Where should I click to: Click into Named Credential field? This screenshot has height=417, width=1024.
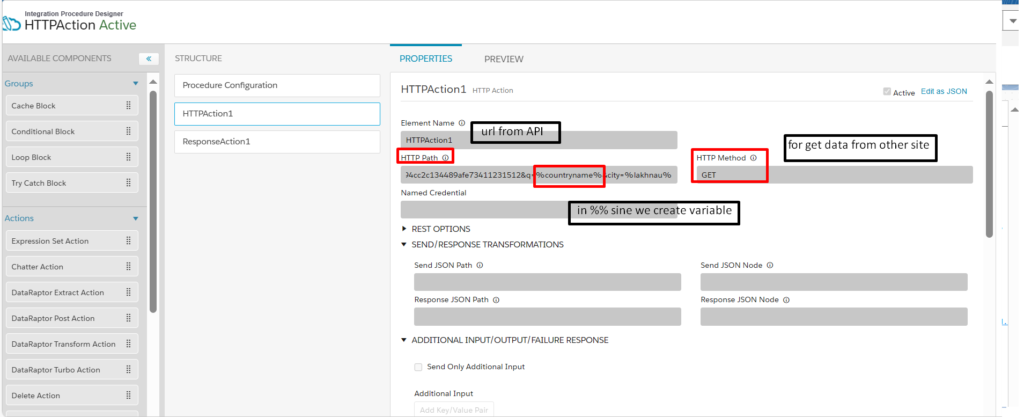539,209
